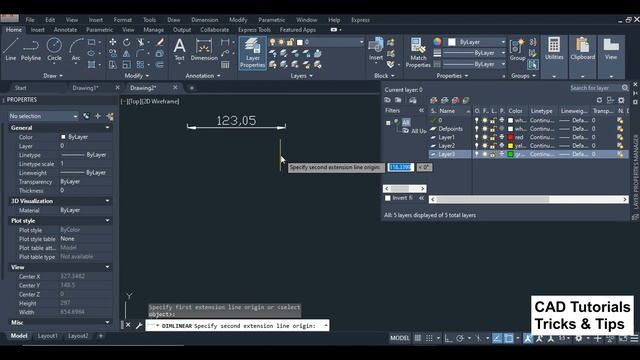Viewport: 640px width, 360px height.
Task: Open the Dimension menu
Action: click(204, 20)
